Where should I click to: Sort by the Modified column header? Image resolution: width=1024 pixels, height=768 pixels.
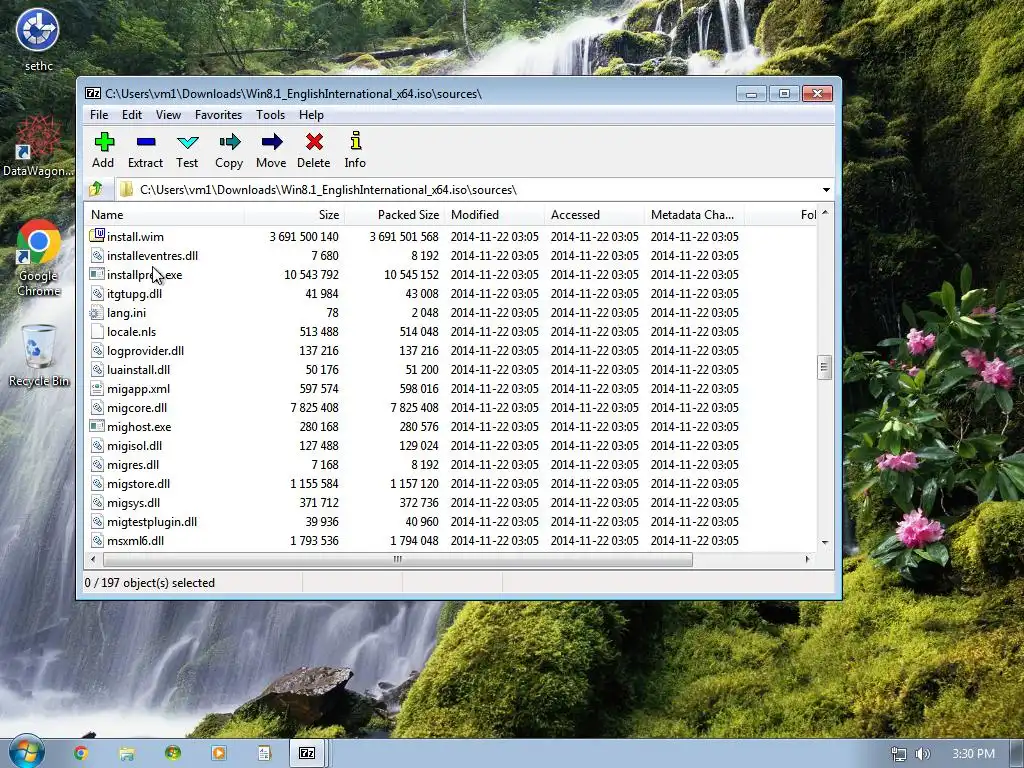494,214
